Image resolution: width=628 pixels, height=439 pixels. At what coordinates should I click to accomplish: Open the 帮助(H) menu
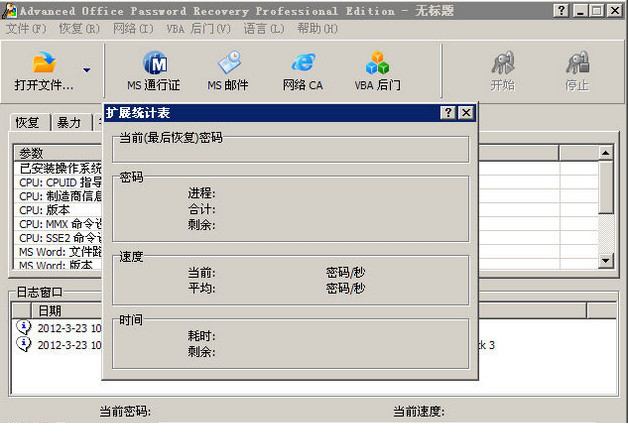point(317,29)
